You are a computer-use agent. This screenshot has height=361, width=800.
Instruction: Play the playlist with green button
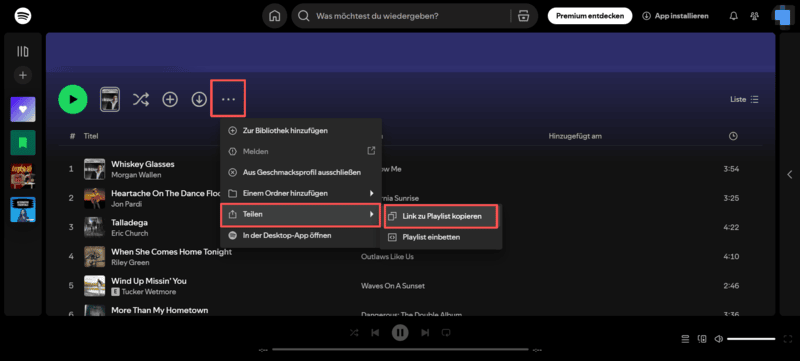[x=73, y=99]
